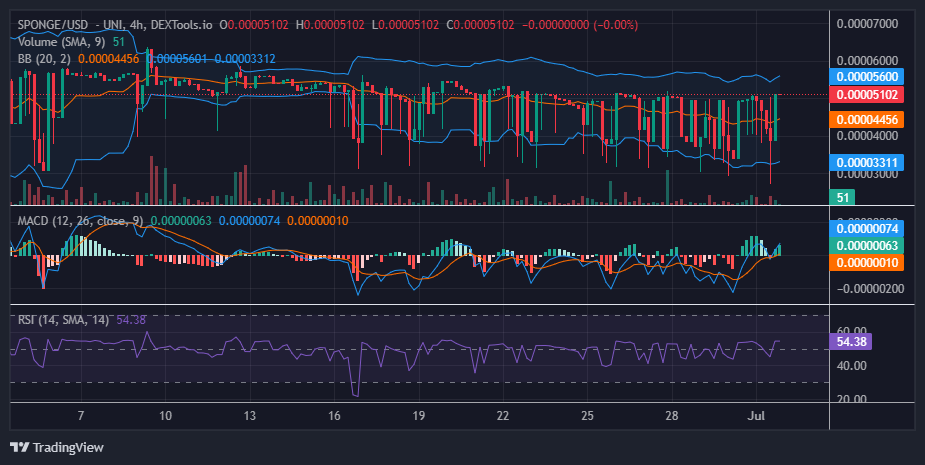This screenshot has width=925, height=465.
Task: Click the blue 0.00005600 upper band price label
Action: coord(866,77)
